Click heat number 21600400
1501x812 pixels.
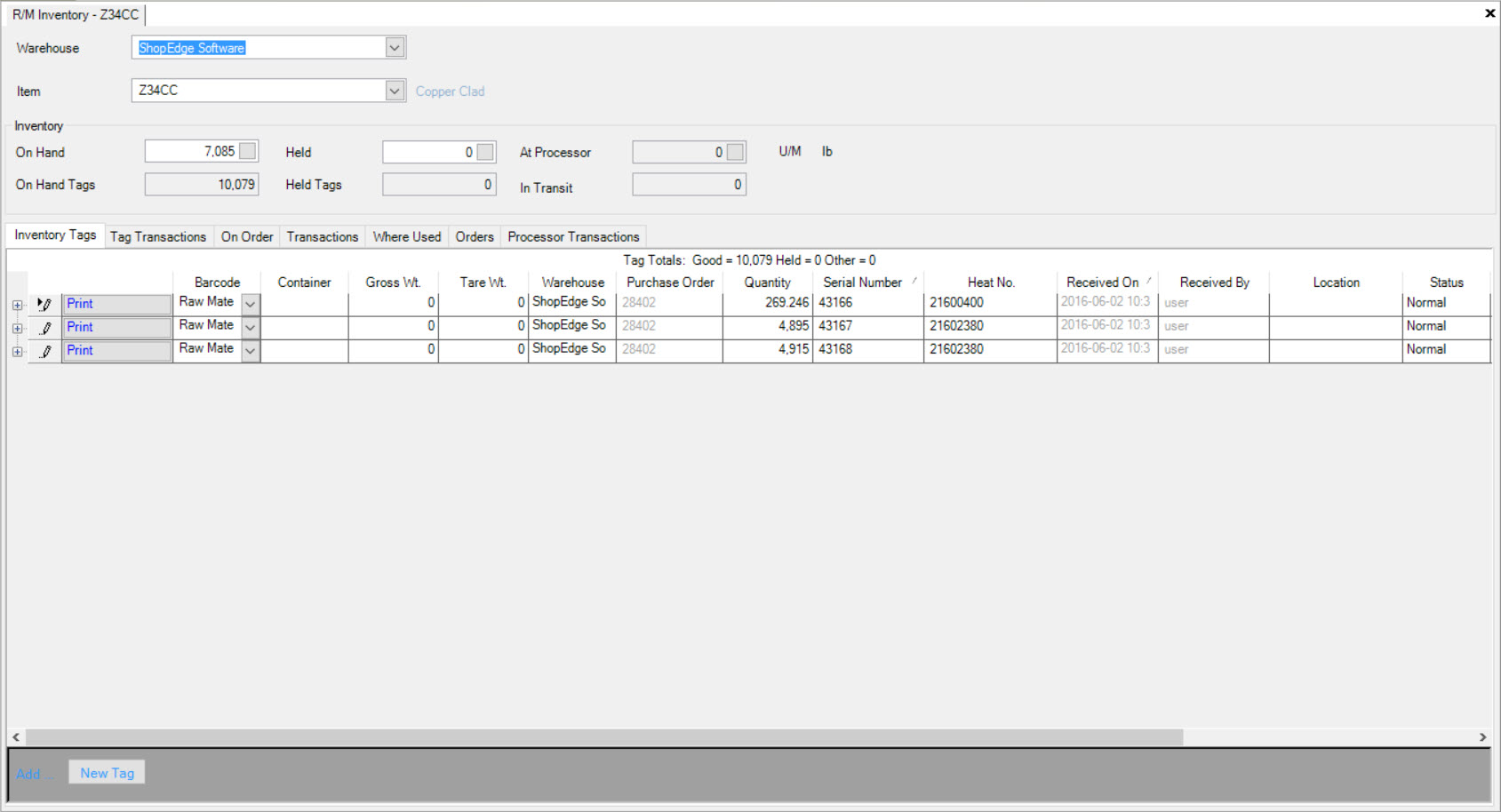point(991,303)
